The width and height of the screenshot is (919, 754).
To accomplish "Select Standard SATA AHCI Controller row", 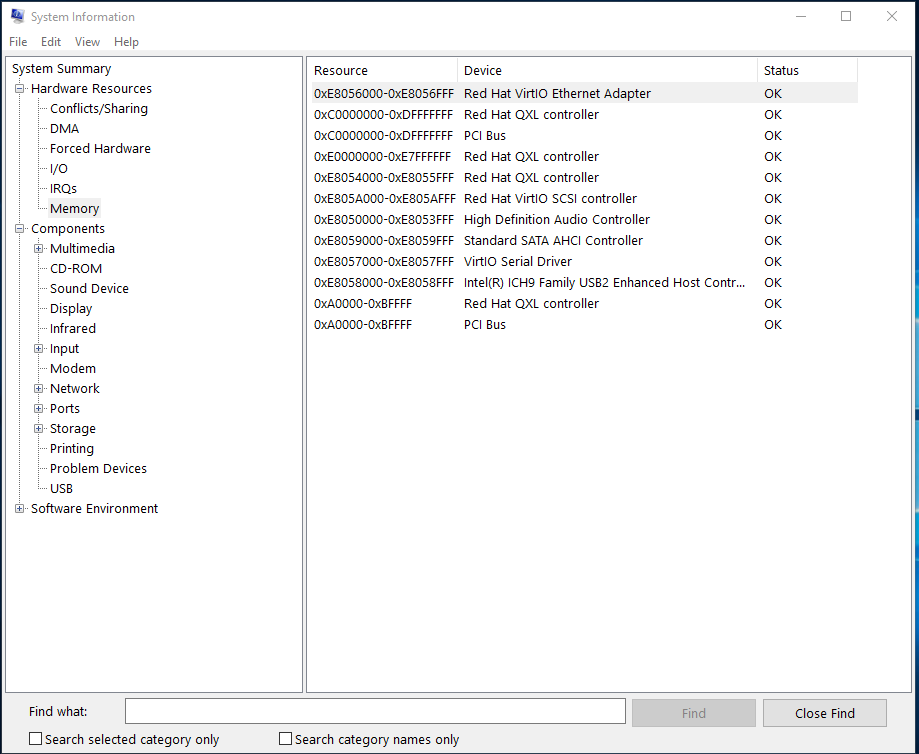I will [x=584, y=241].
